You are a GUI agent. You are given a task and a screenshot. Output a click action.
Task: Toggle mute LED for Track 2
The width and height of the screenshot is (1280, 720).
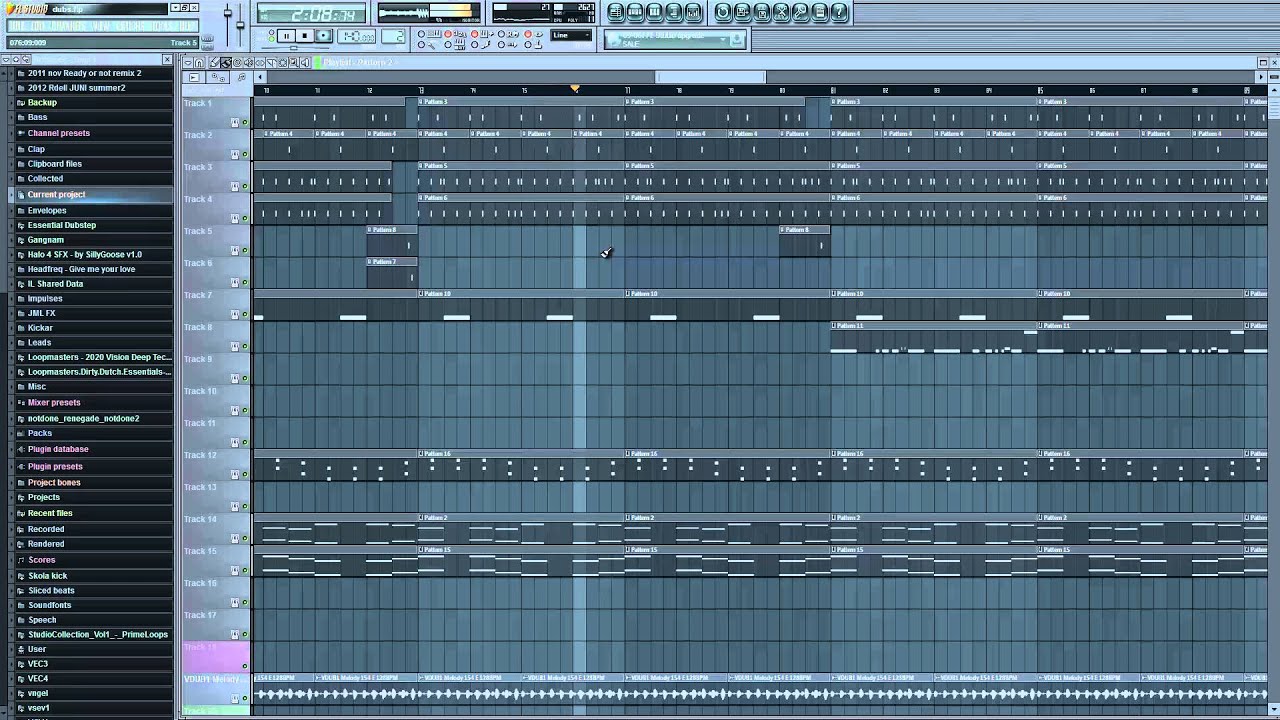click(245, 154)
